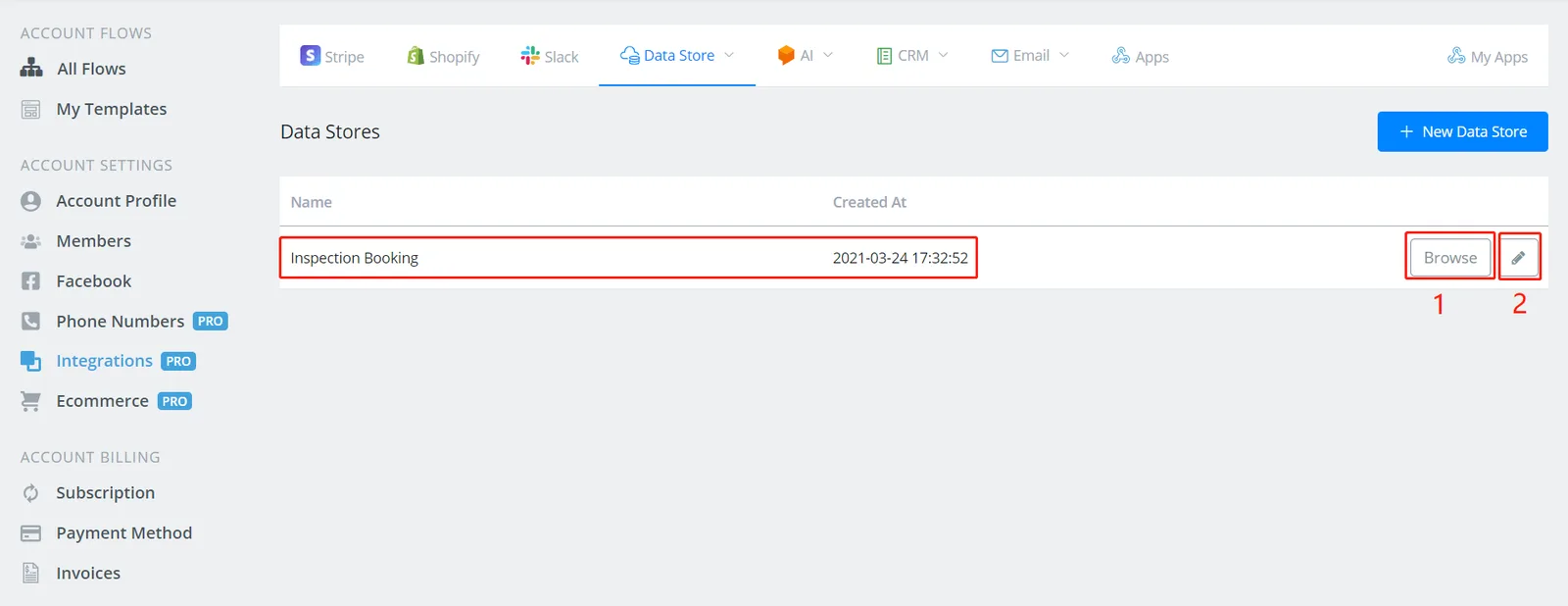Open Facebook settings via its icon

click(x=31, y=281)
